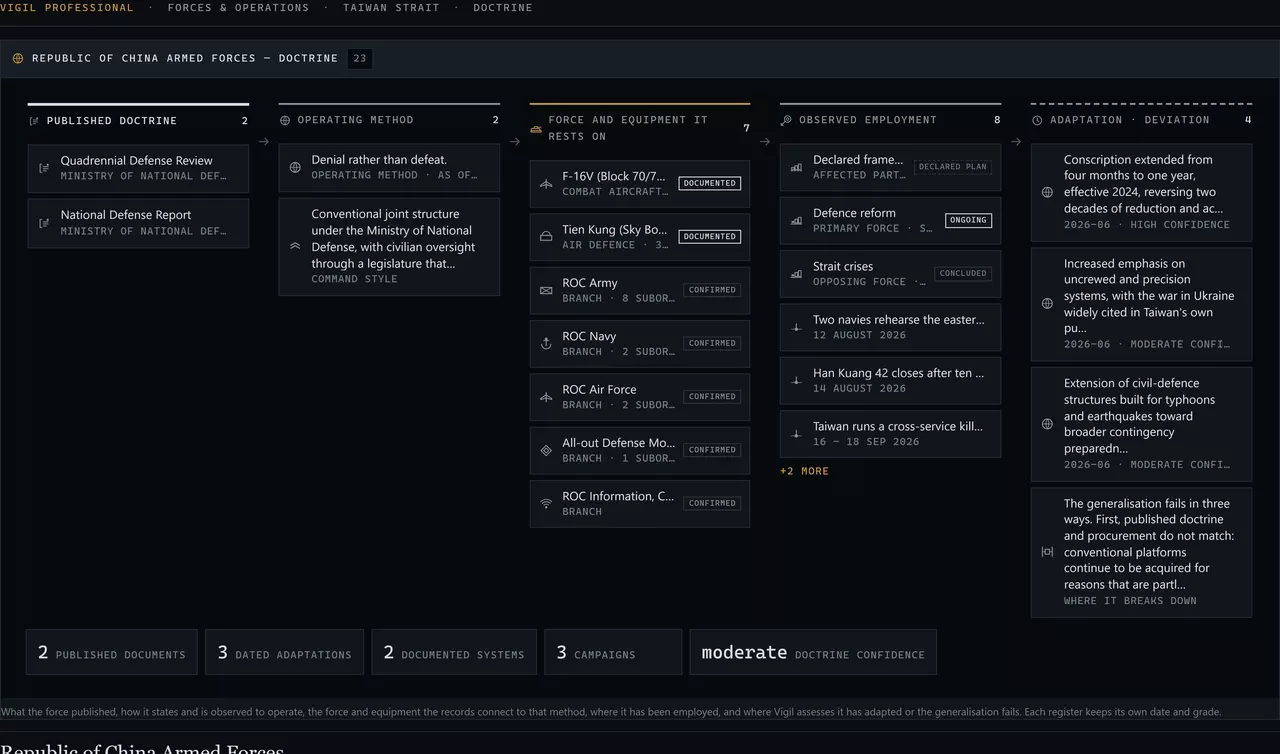Open the 2 Documented Systems stat tile
The height and width of the screenshot is (754, 1280).
(454, 652)
